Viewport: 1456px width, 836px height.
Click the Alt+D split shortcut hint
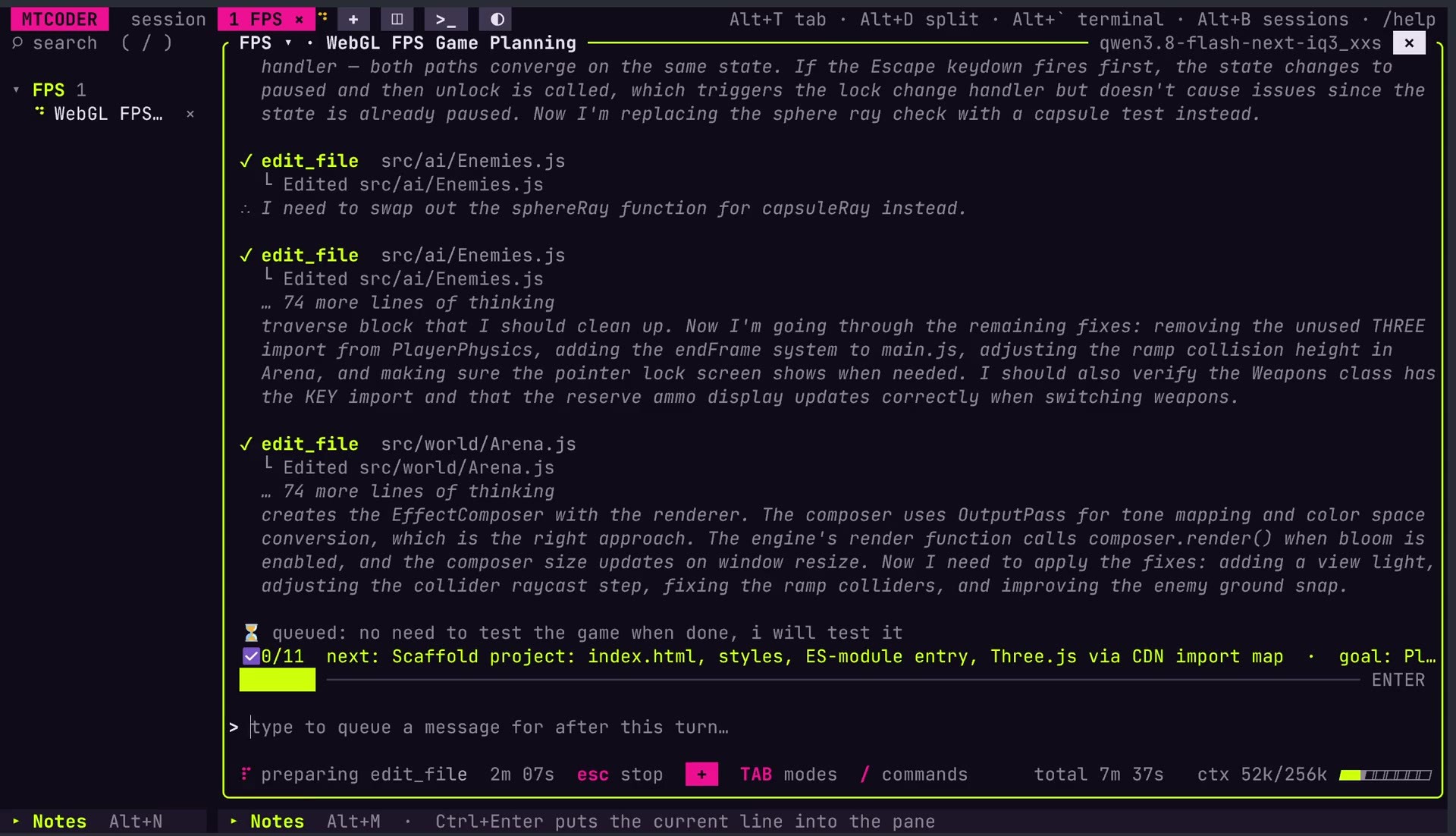(x=919, y=19)
